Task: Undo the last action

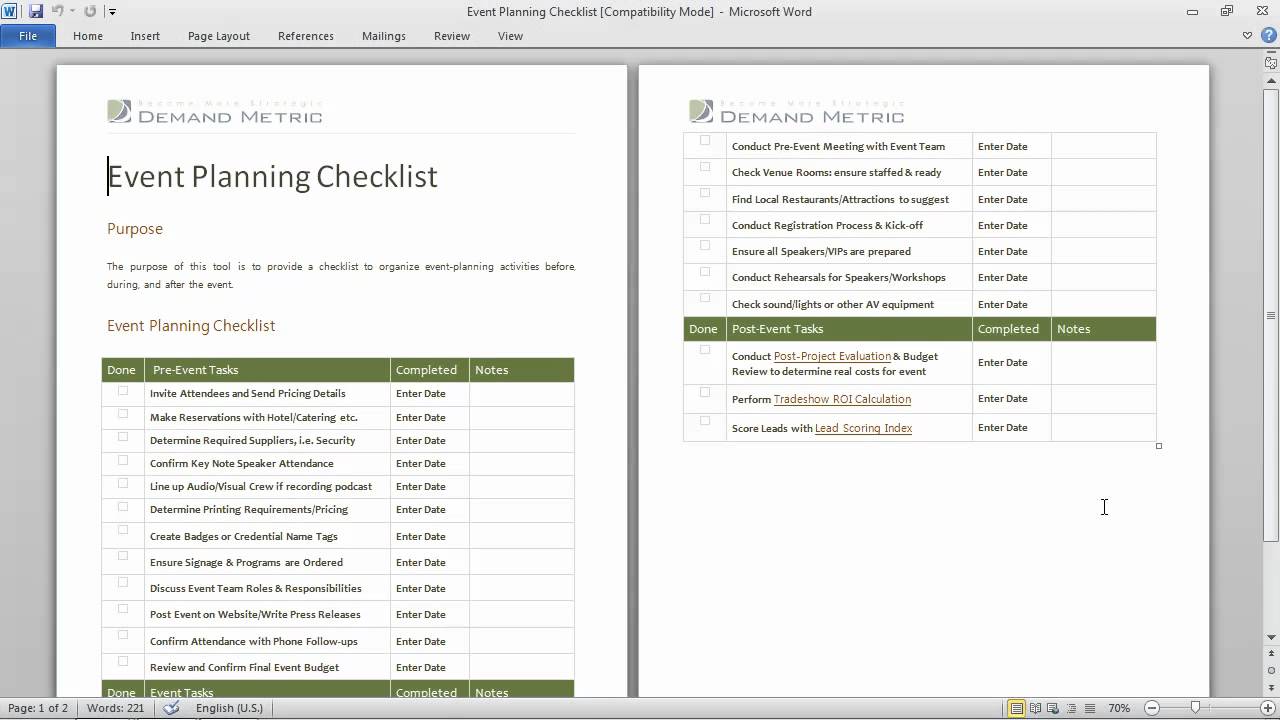Action: point(57,11)
